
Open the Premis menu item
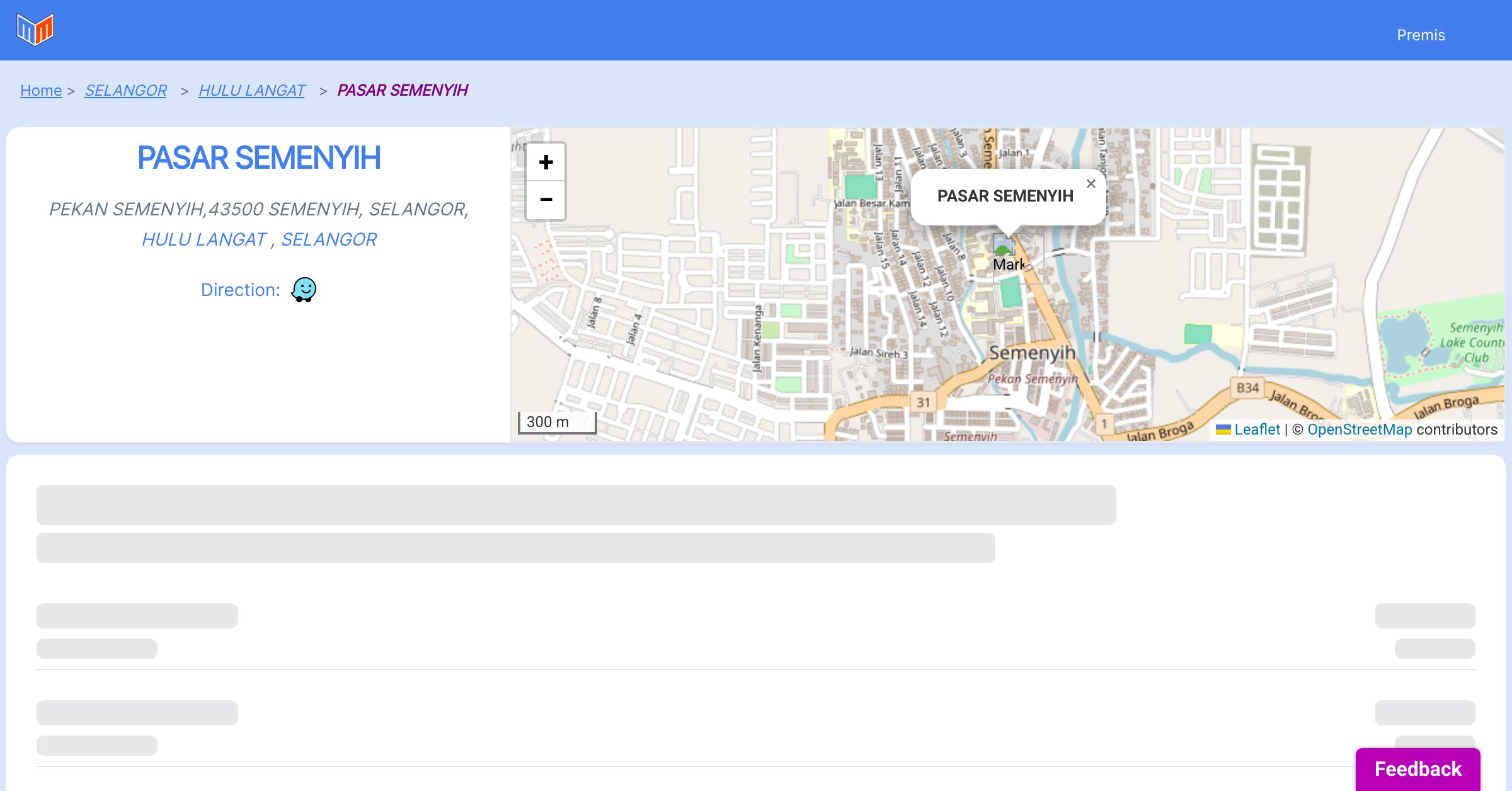point(1421,35)
